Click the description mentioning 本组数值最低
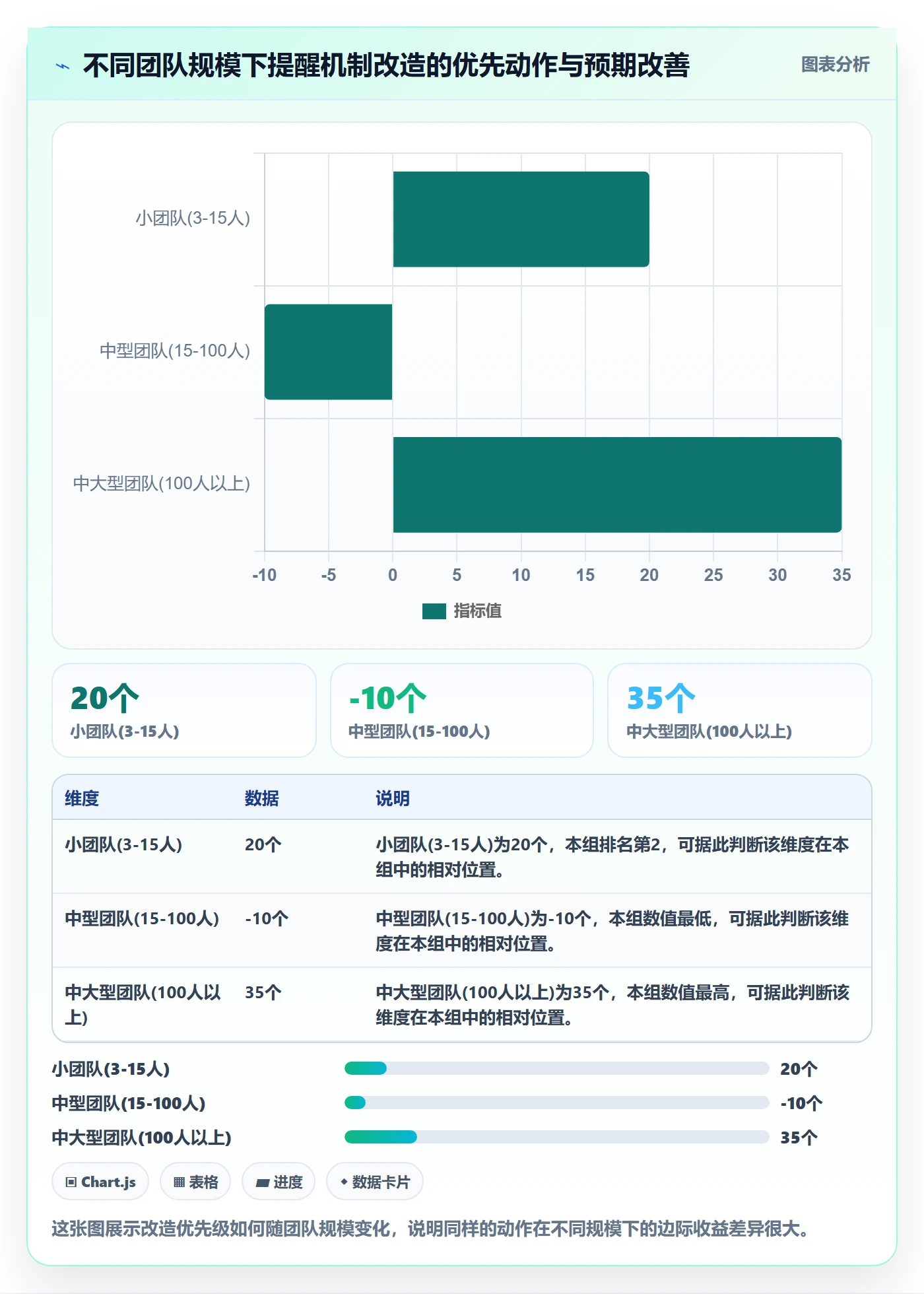This screenshot has height=1294, width=924. pos(612,931)
